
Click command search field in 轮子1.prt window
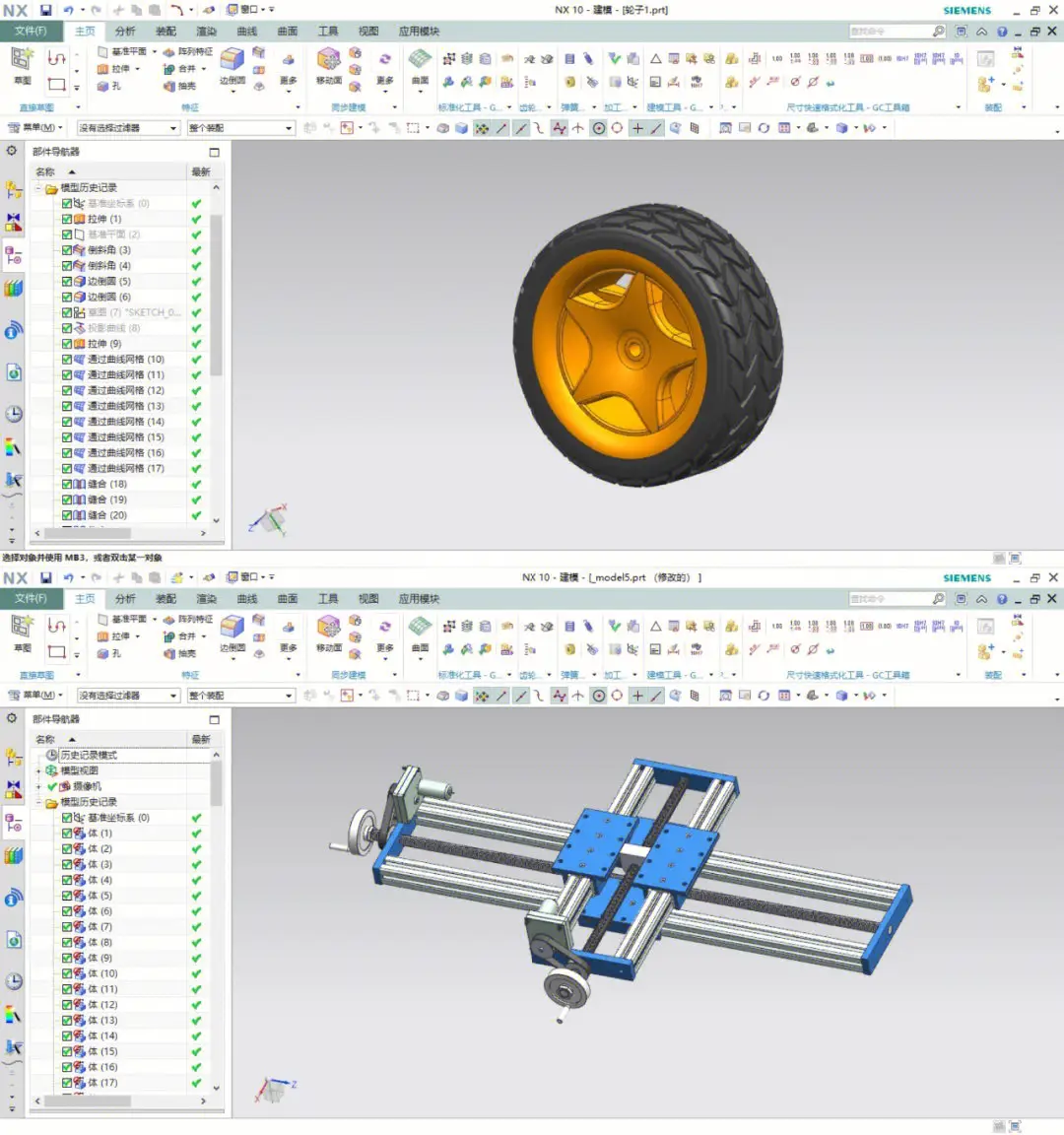tap(891, 32)
